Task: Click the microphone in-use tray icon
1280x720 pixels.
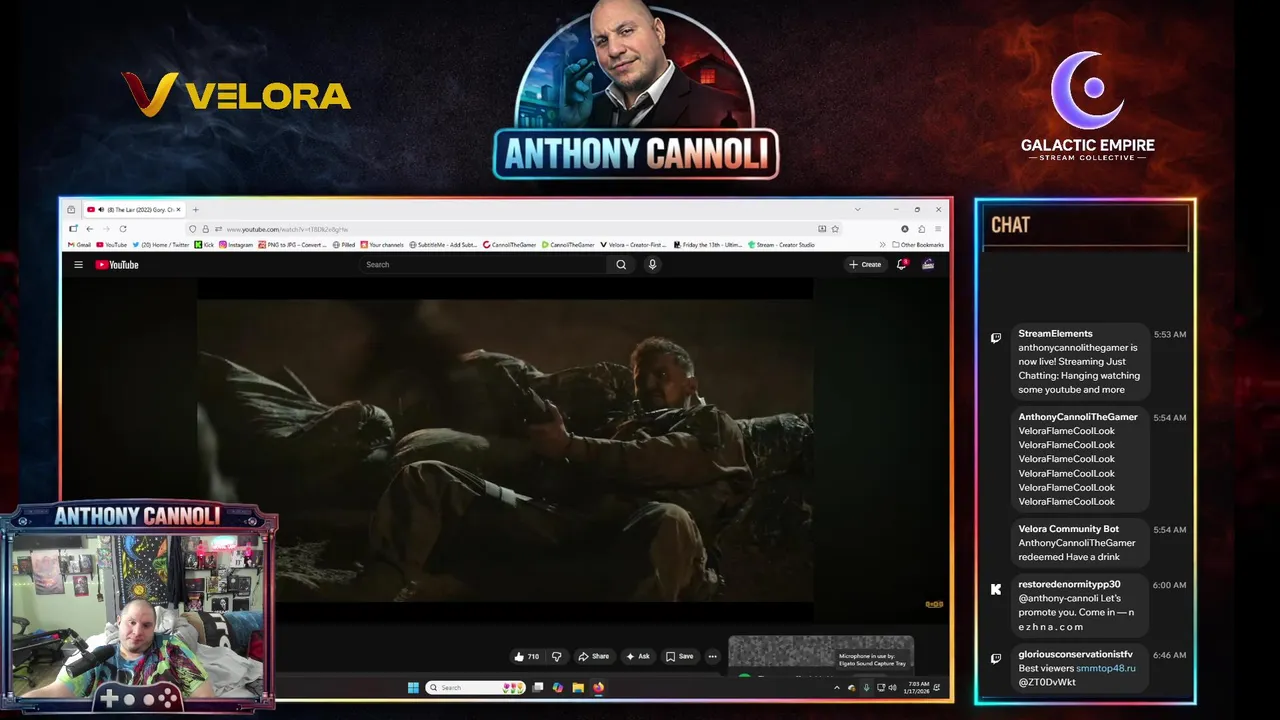Action: click(x=866, y=688)
